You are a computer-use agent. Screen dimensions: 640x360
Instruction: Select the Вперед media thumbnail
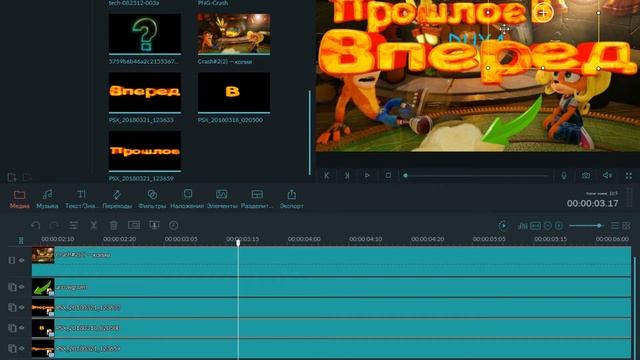[x=145, y=92]
